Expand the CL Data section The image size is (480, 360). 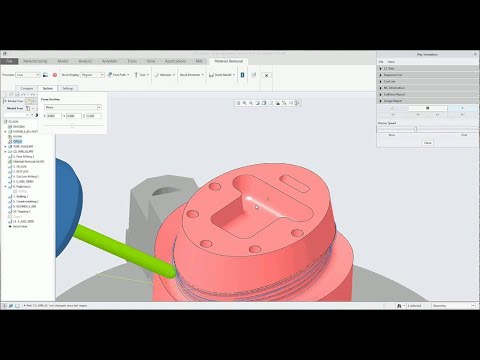428,68
